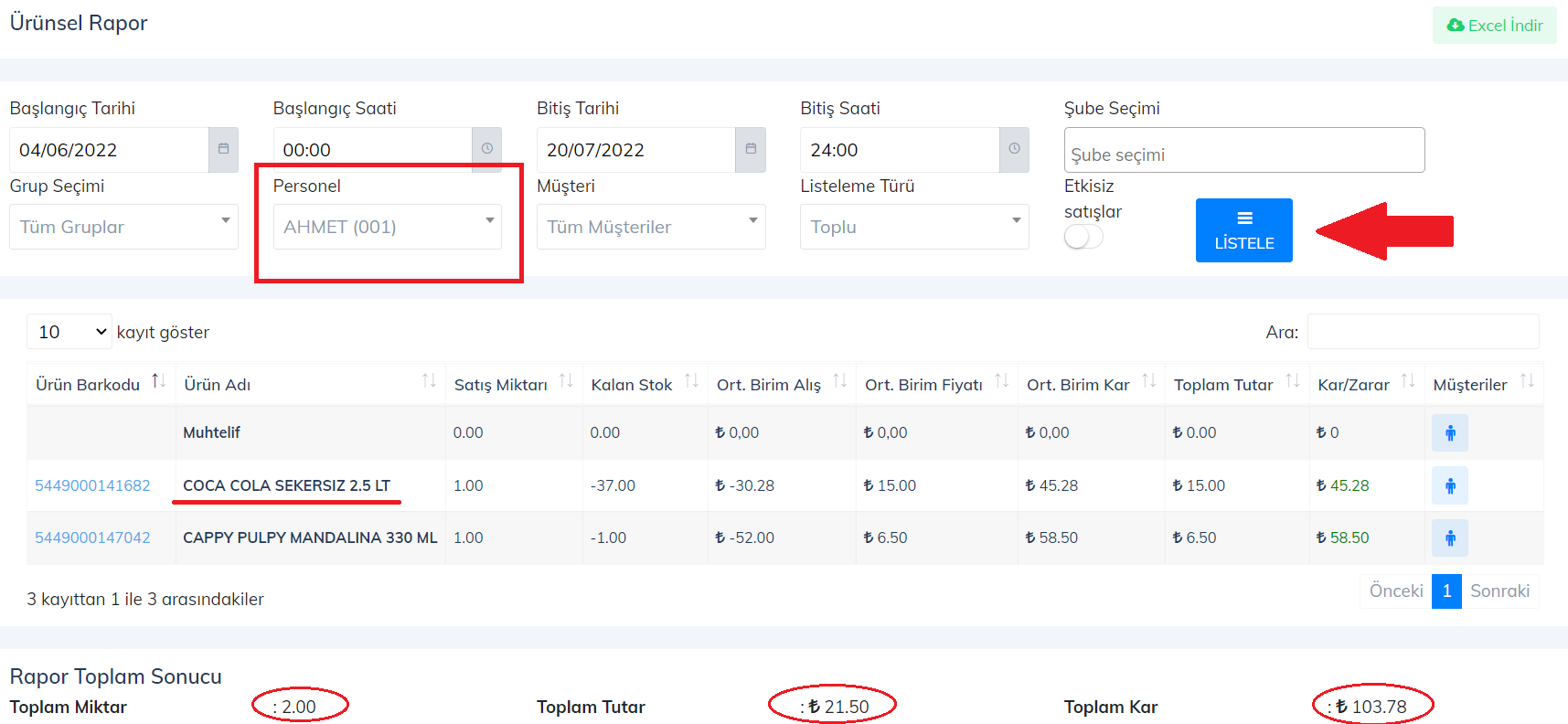Focus the Bitiş Saati time field
Viewport: 1568px width, 724px height.
pyautogui.click(x=900, y=149)
